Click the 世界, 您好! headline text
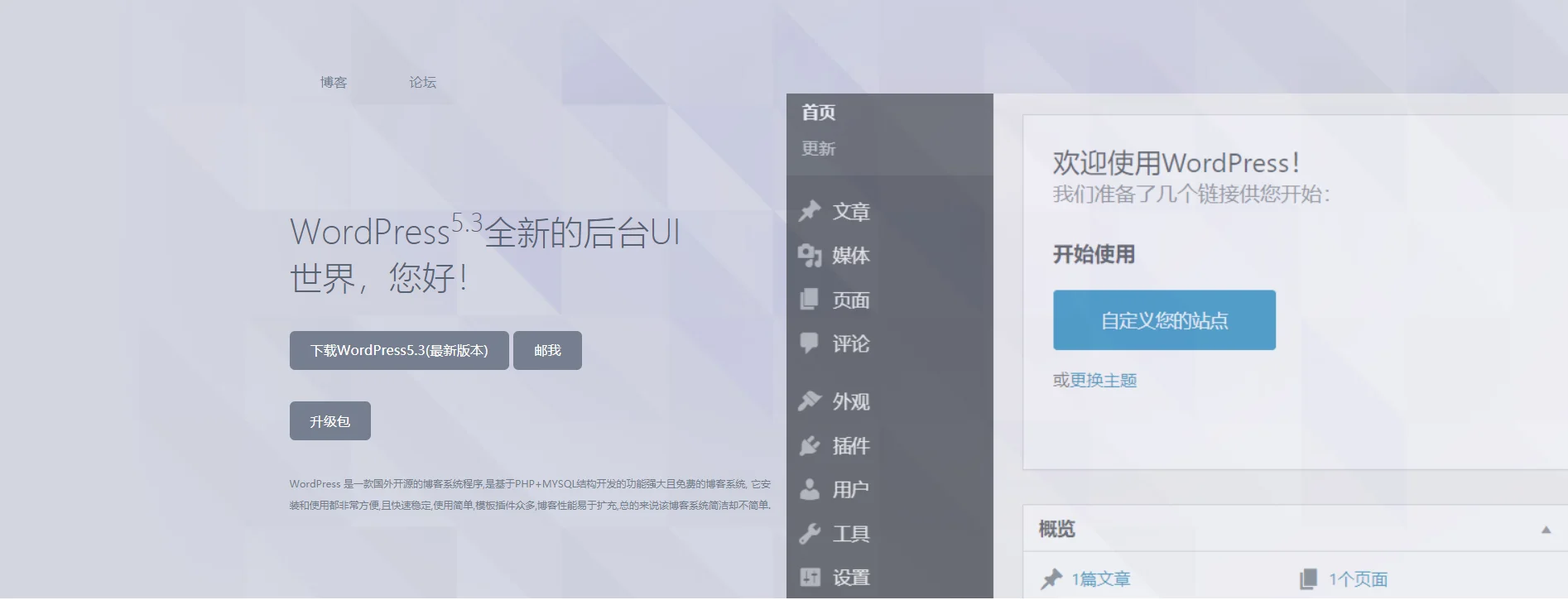The image size is (1568, 600). coord(379,278)
